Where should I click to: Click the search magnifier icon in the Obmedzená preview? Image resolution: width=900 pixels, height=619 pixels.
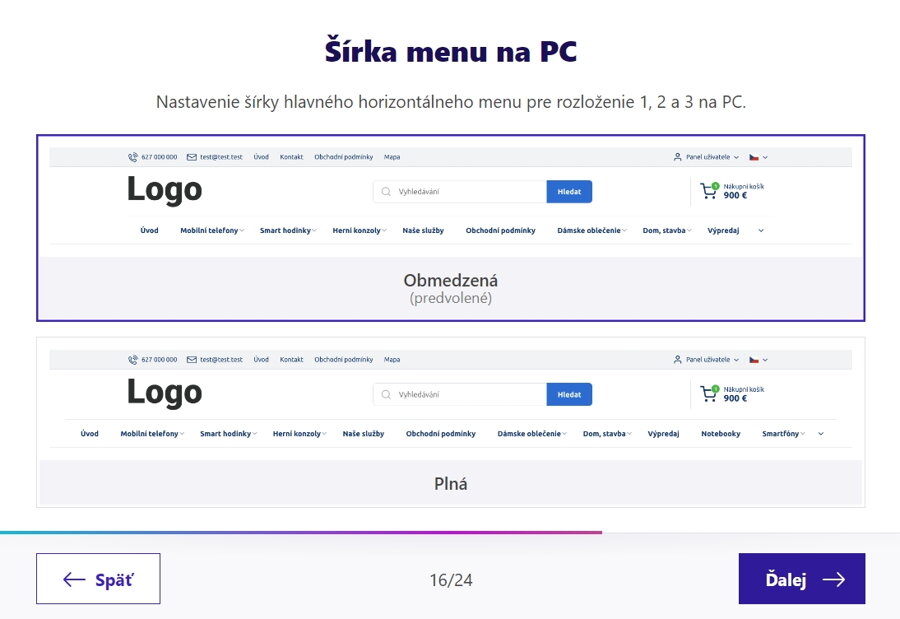pyautogui.click(x=386, y=191)
